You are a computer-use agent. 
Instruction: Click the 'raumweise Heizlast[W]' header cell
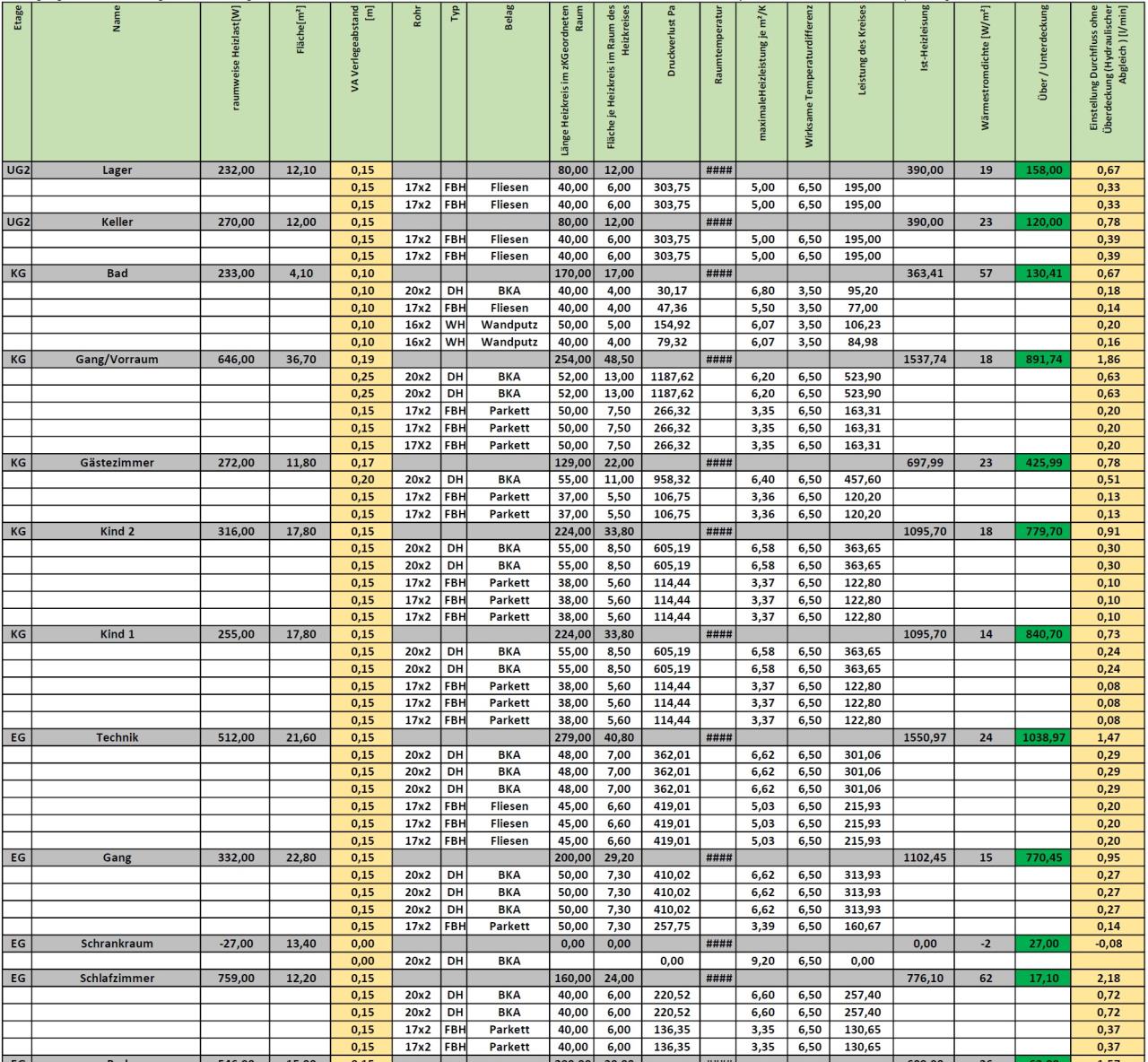(x=236, y=81)
